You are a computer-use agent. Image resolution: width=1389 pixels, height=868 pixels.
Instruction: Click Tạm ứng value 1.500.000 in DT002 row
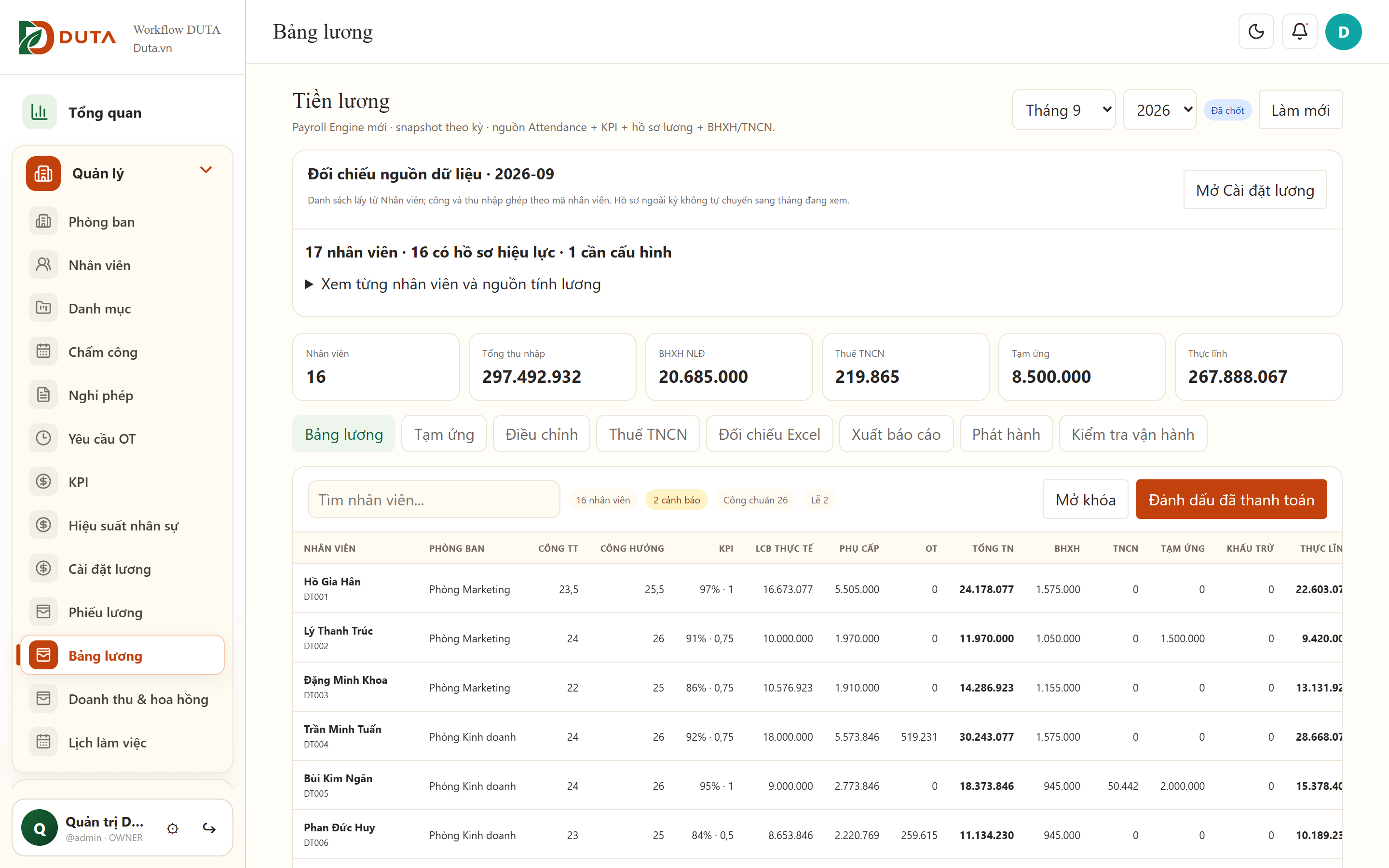[x=1183, y=638]
